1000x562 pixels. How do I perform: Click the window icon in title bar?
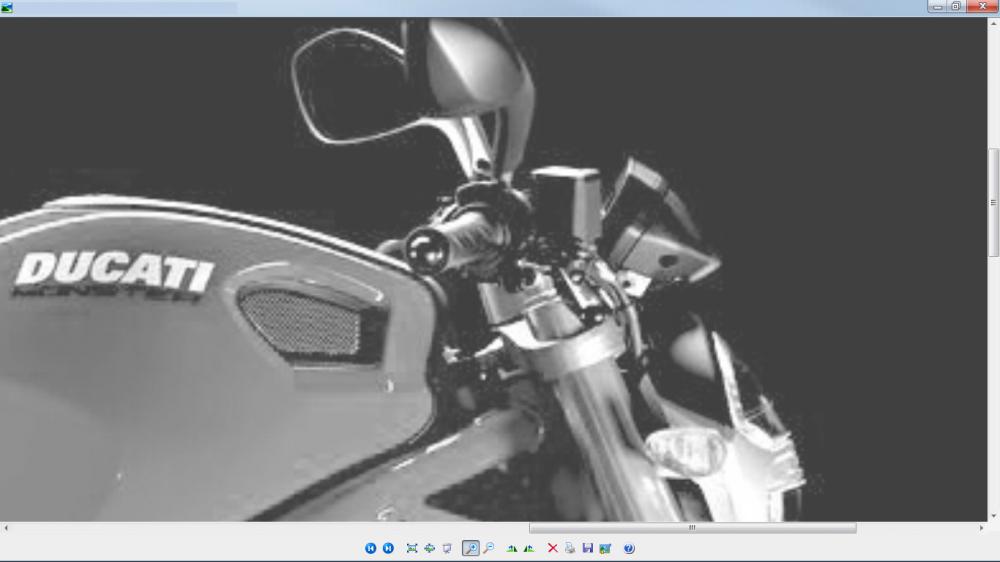click(7, 8)
